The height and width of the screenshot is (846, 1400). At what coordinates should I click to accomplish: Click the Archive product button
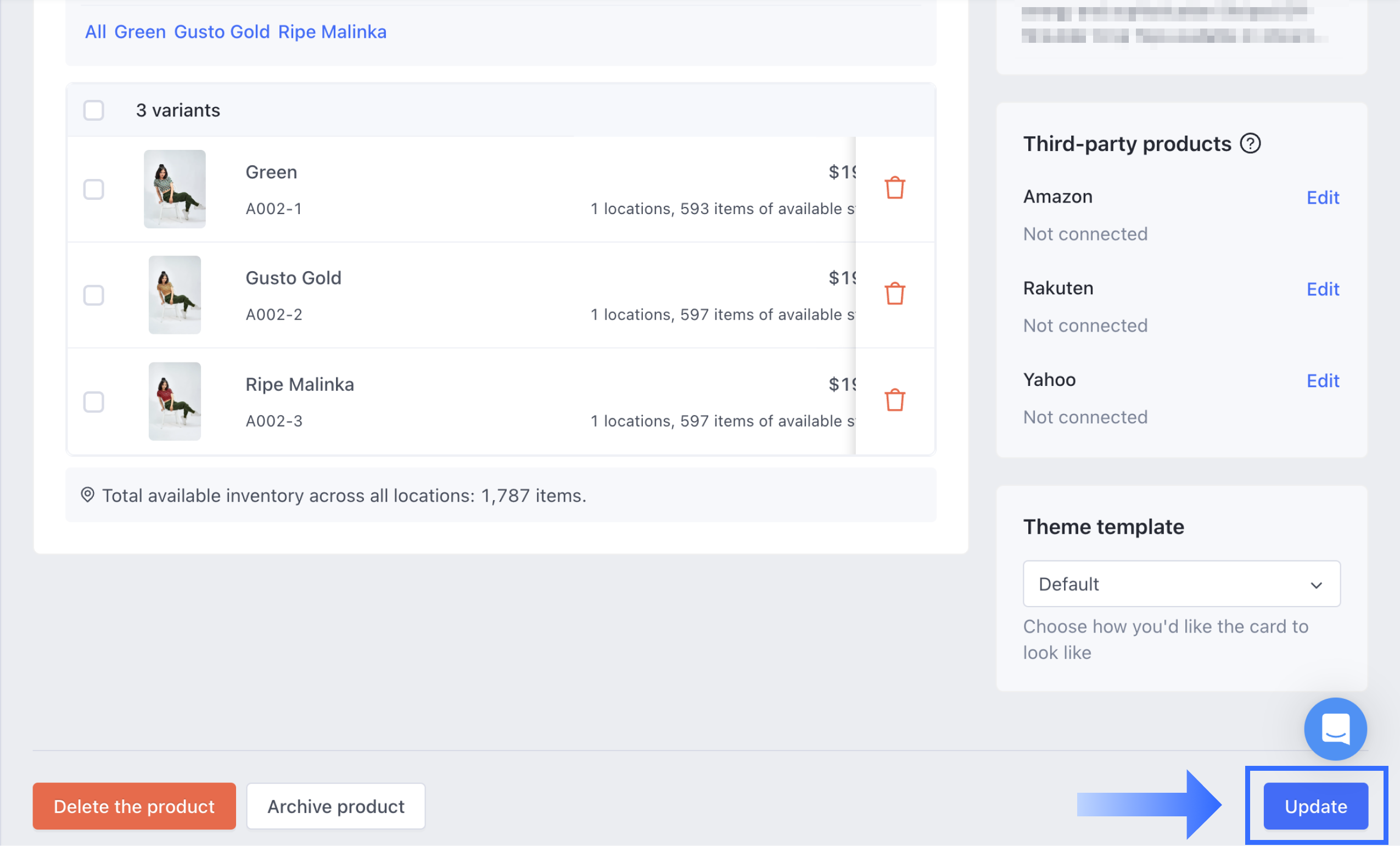click(336, 806)
